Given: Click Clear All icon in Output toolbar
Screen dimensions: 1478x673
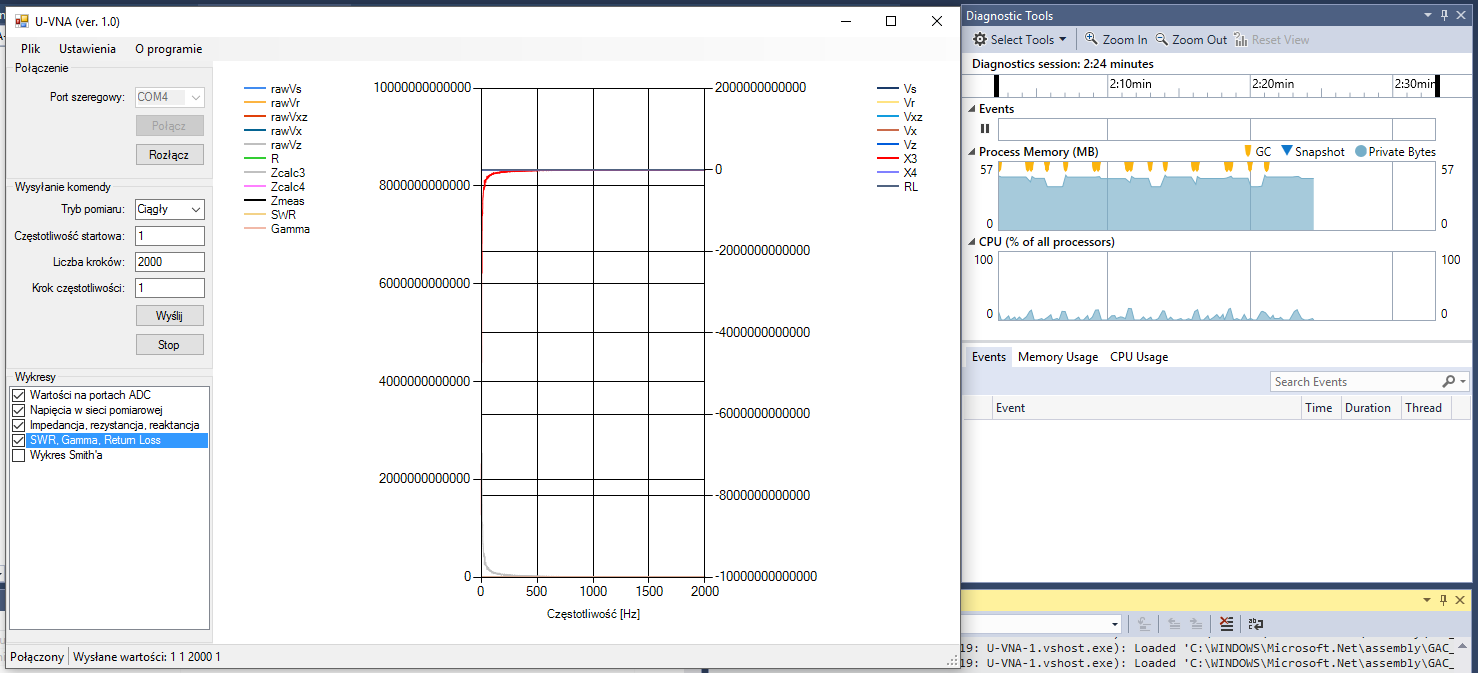Looking at the screenshot, I should coord(1227,624).
